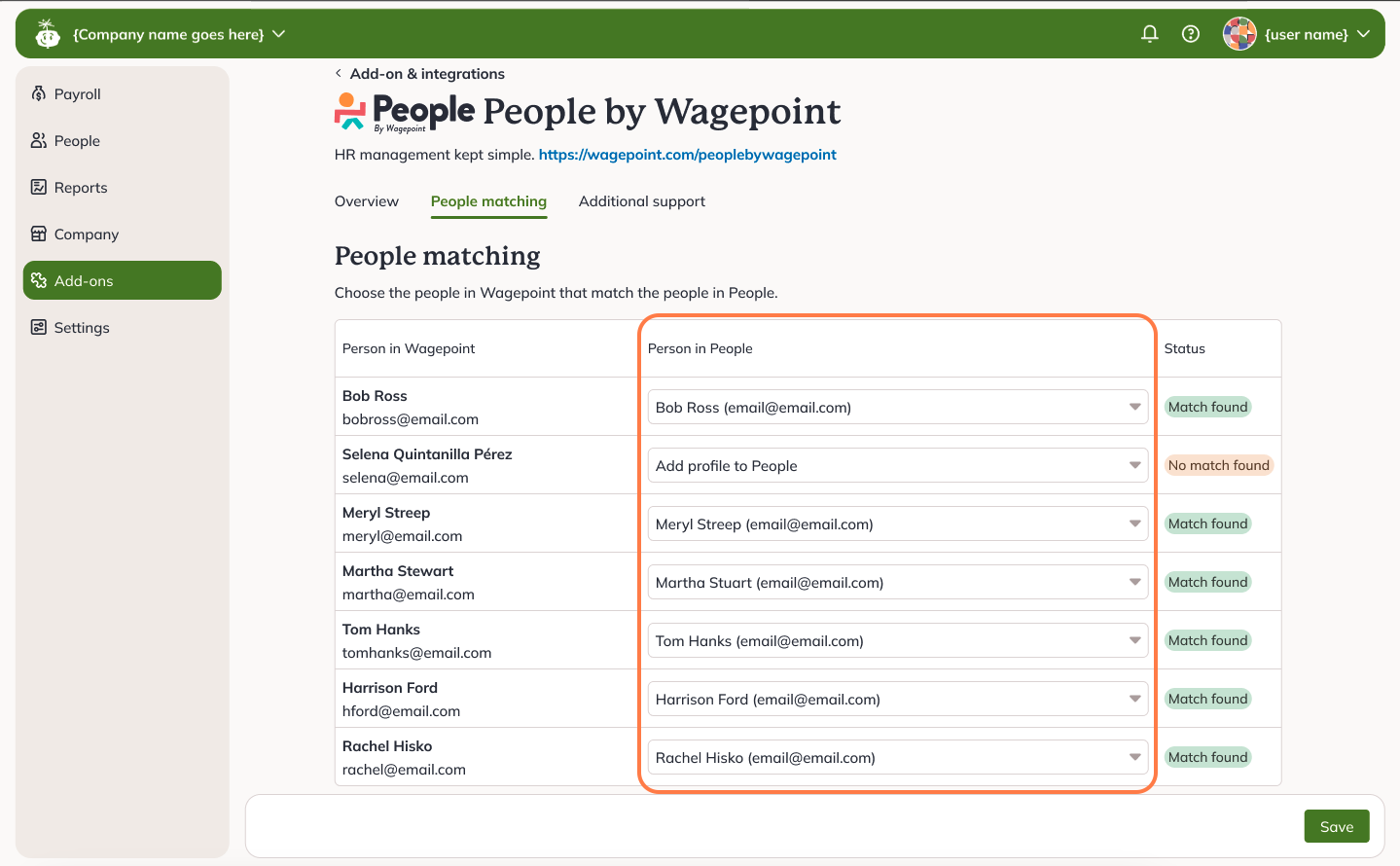Click the email meryl@email.com

point(402,536)
